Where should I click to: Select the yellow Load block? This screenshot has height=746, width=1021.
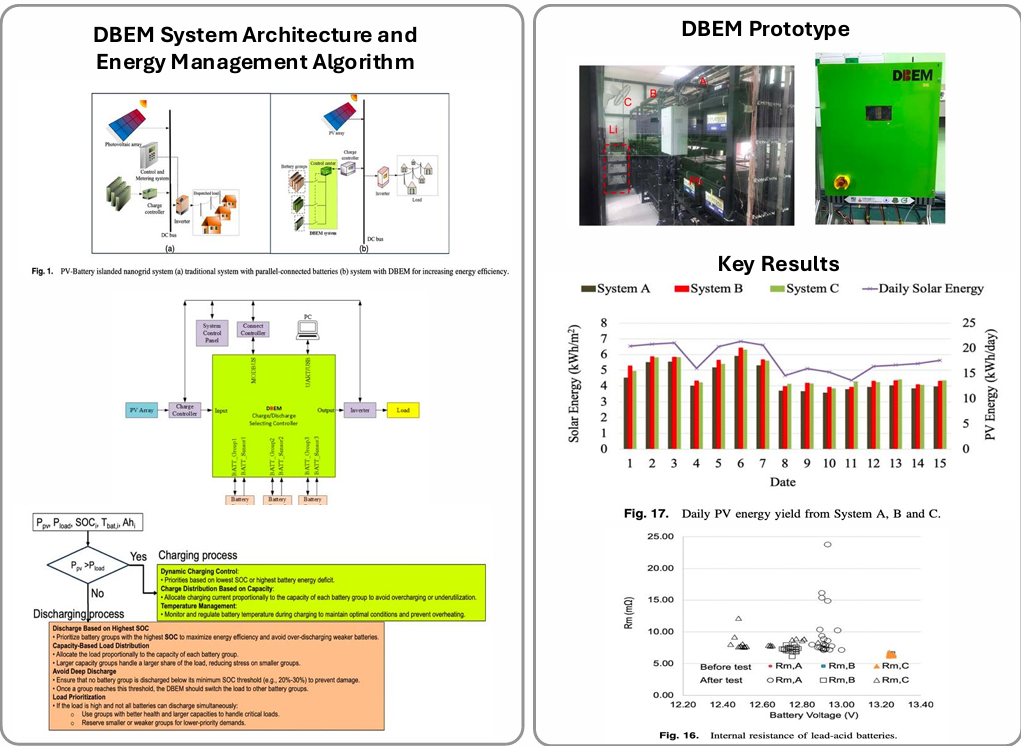click(x=403, y=410)
